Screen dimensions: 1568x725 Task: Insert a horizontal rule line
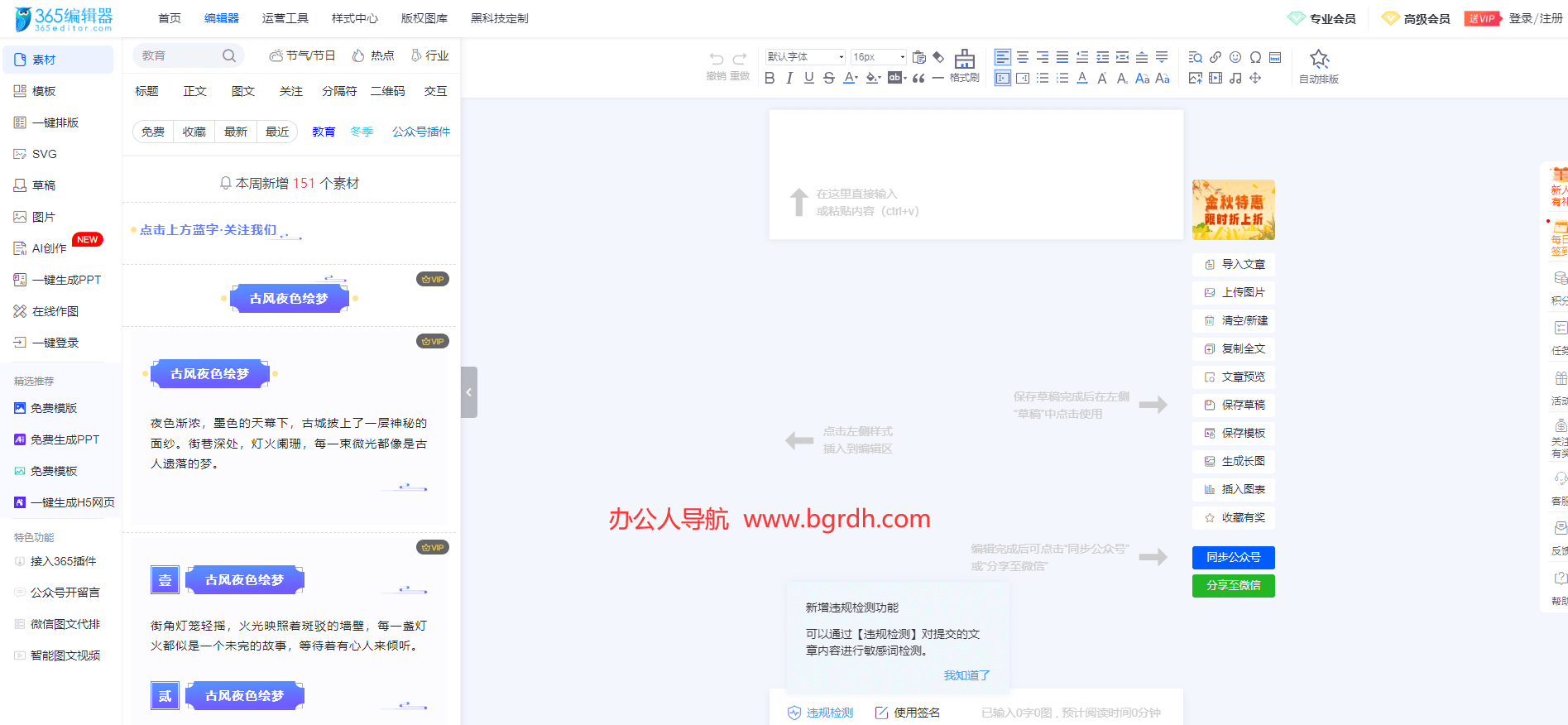coord(937,79)
